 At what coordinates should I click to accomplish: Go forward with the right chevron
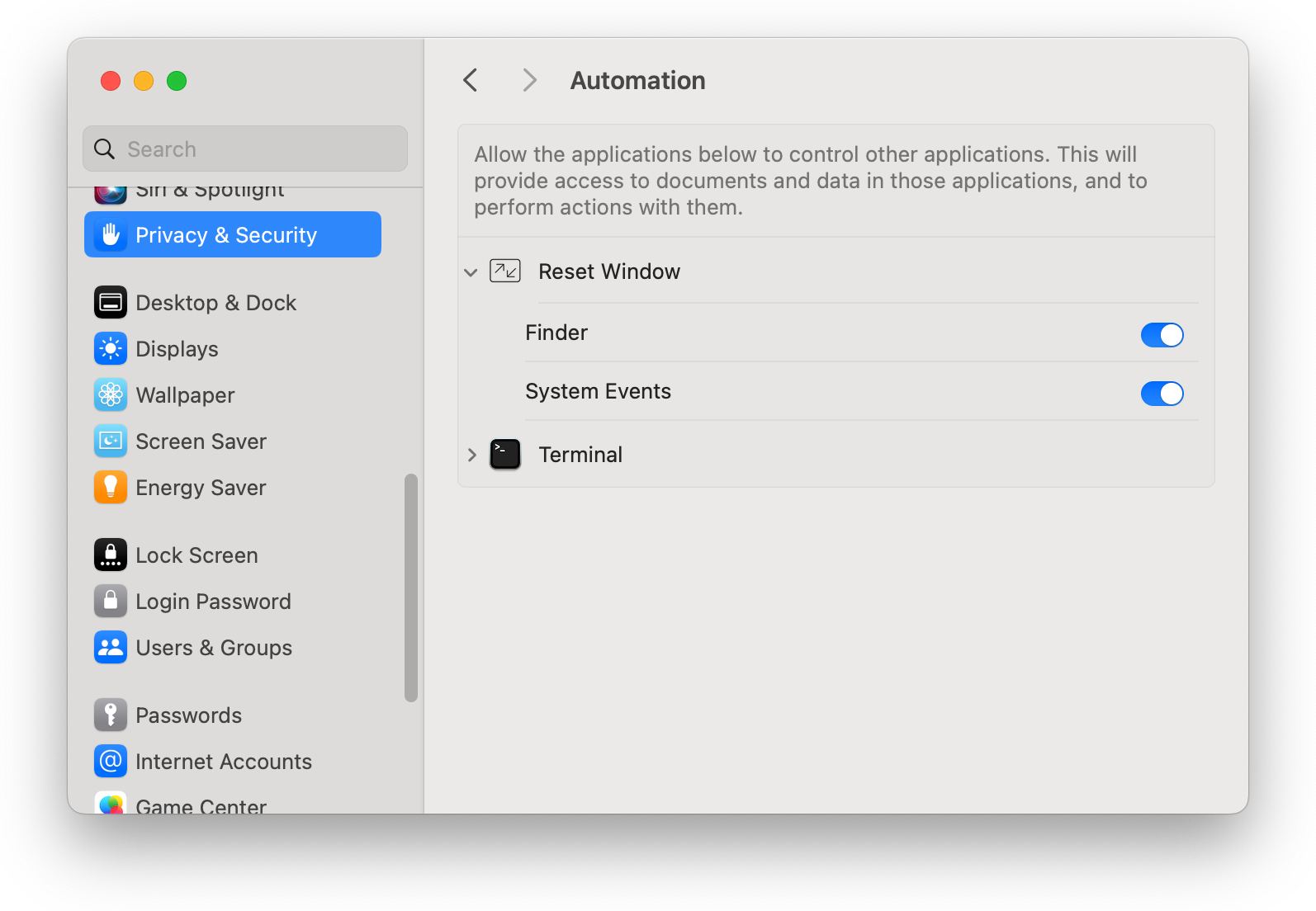click(x=529, y=80)
